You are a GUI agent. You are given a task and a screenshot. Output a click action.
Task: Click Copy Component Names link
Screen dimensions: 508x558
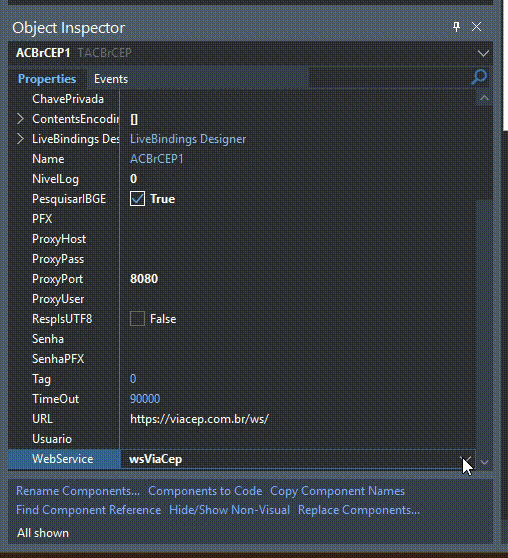click(337, 491)
